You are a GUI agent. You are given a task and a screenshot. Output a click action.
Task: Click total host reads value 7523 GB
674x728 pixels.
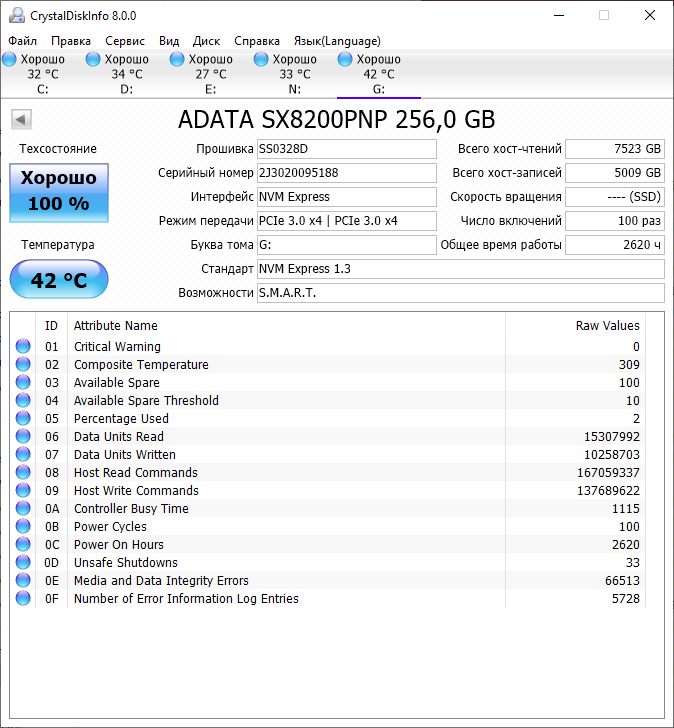615,149
